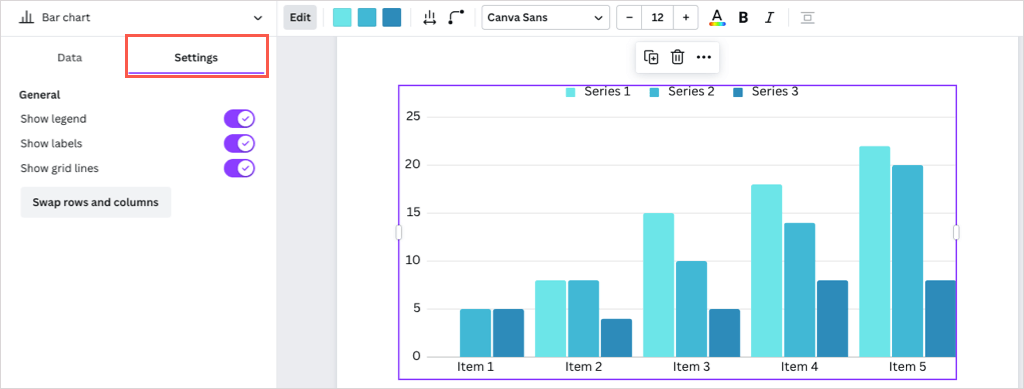Image resolution: width=1024 pixels, height=389 pixels.
Task: Toggle italic text formatting
Action: pos(769,18)
